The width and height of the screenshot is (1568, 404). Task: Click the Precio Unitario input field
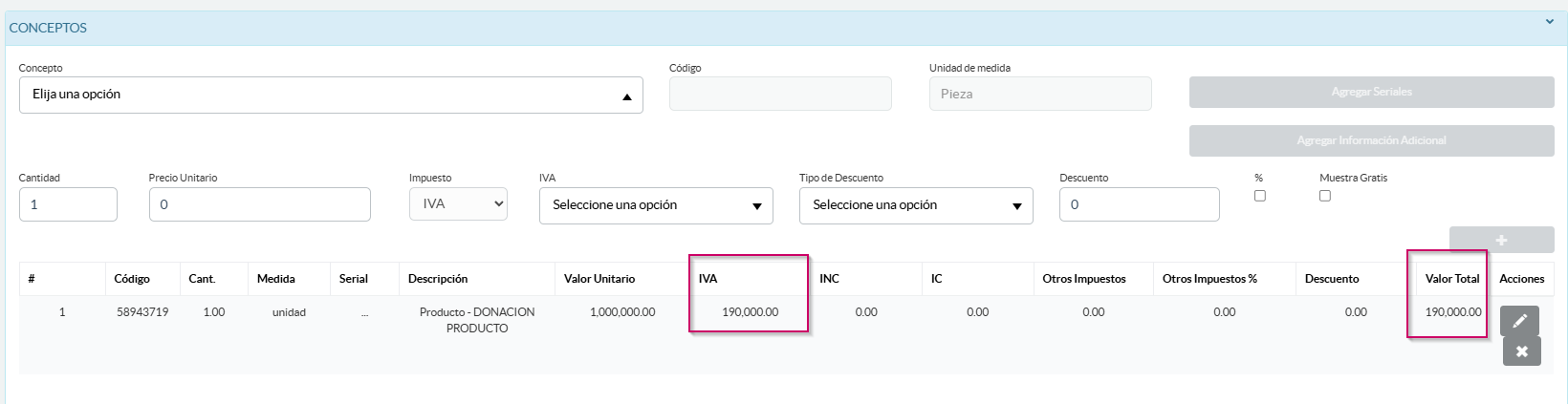259,204
